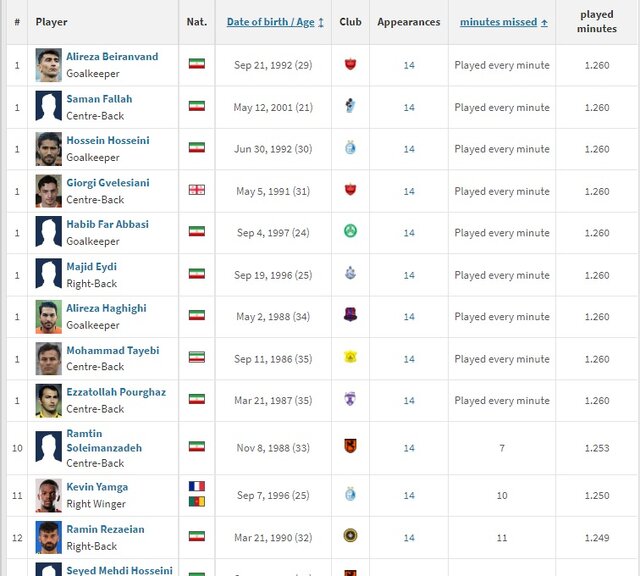Click Alireza Haghighi's player photo thumbnail
Image resolution: width=640 pixels, height=576 pixels.
point(48,316)
